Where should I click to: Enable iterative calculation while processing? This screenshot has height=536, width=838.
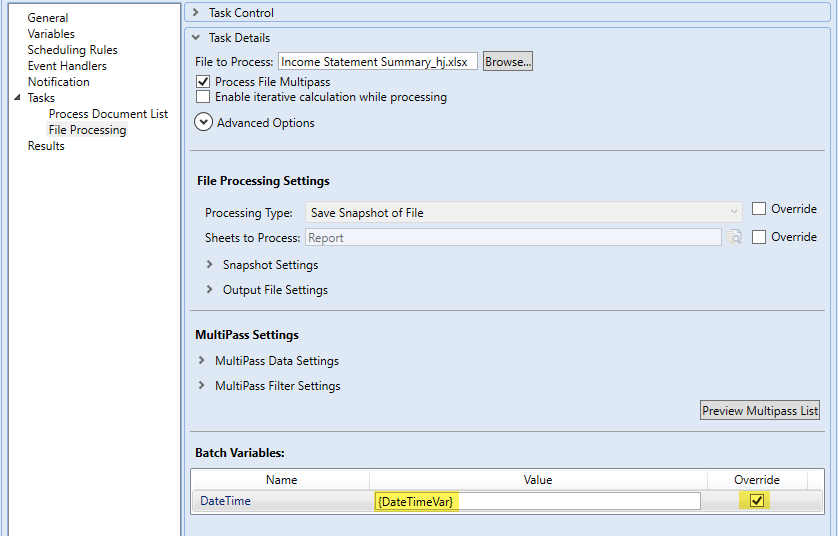(x=203, y=98)
